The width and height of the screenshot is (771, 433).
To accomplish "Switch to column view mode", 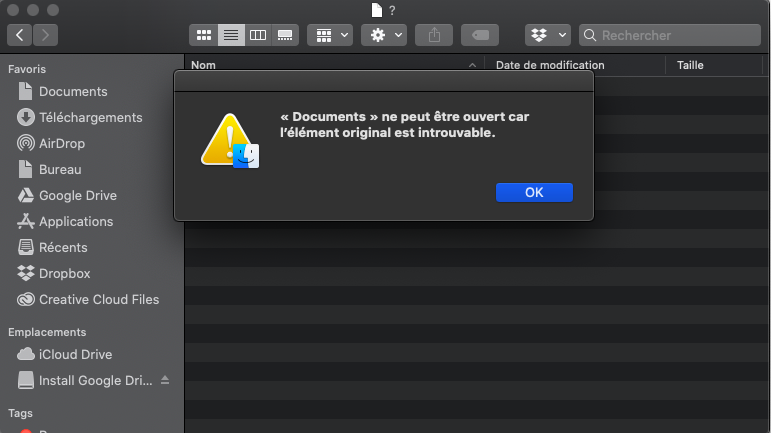I will click(258, 35).
